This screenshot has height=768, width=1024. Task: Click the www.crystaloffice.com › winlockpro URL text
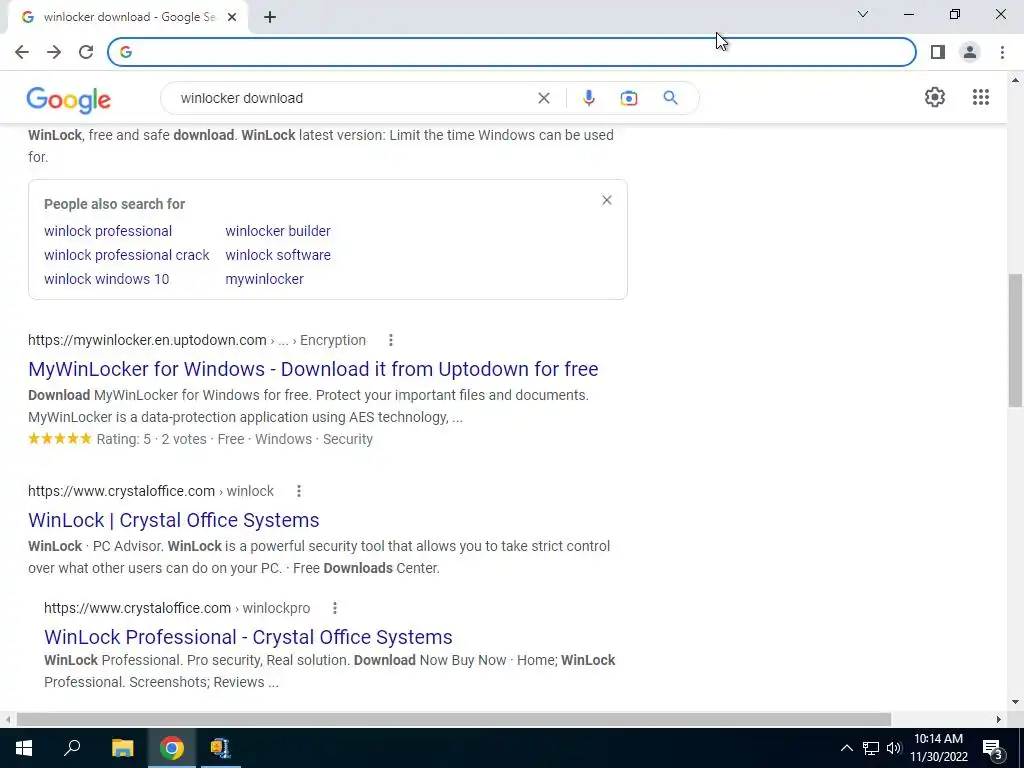pos(177,608)
